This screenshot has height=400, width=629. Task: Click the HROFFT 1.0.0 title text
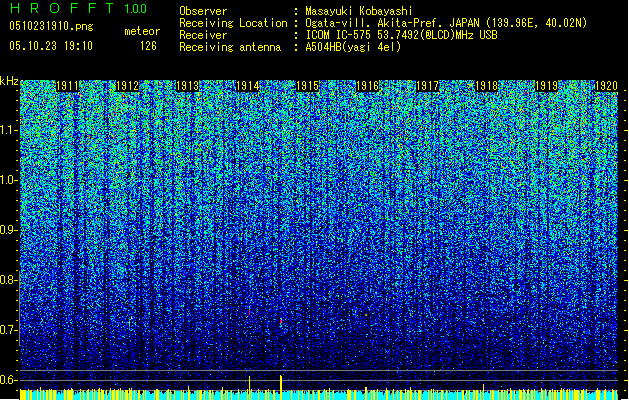click(79, 8)
